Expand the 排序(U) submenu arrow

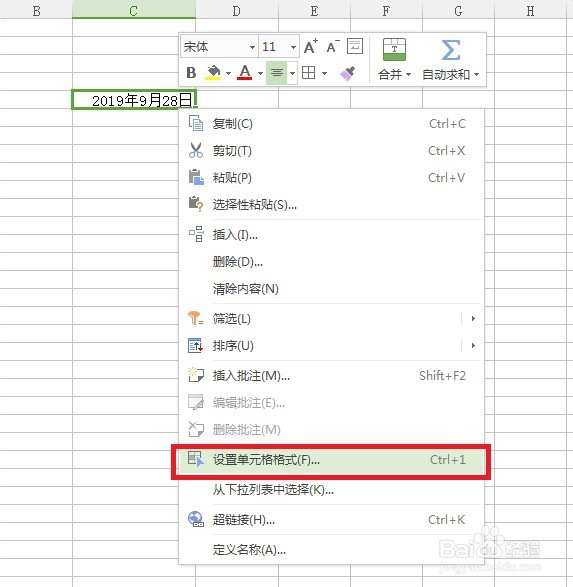[x=473, y=346]
